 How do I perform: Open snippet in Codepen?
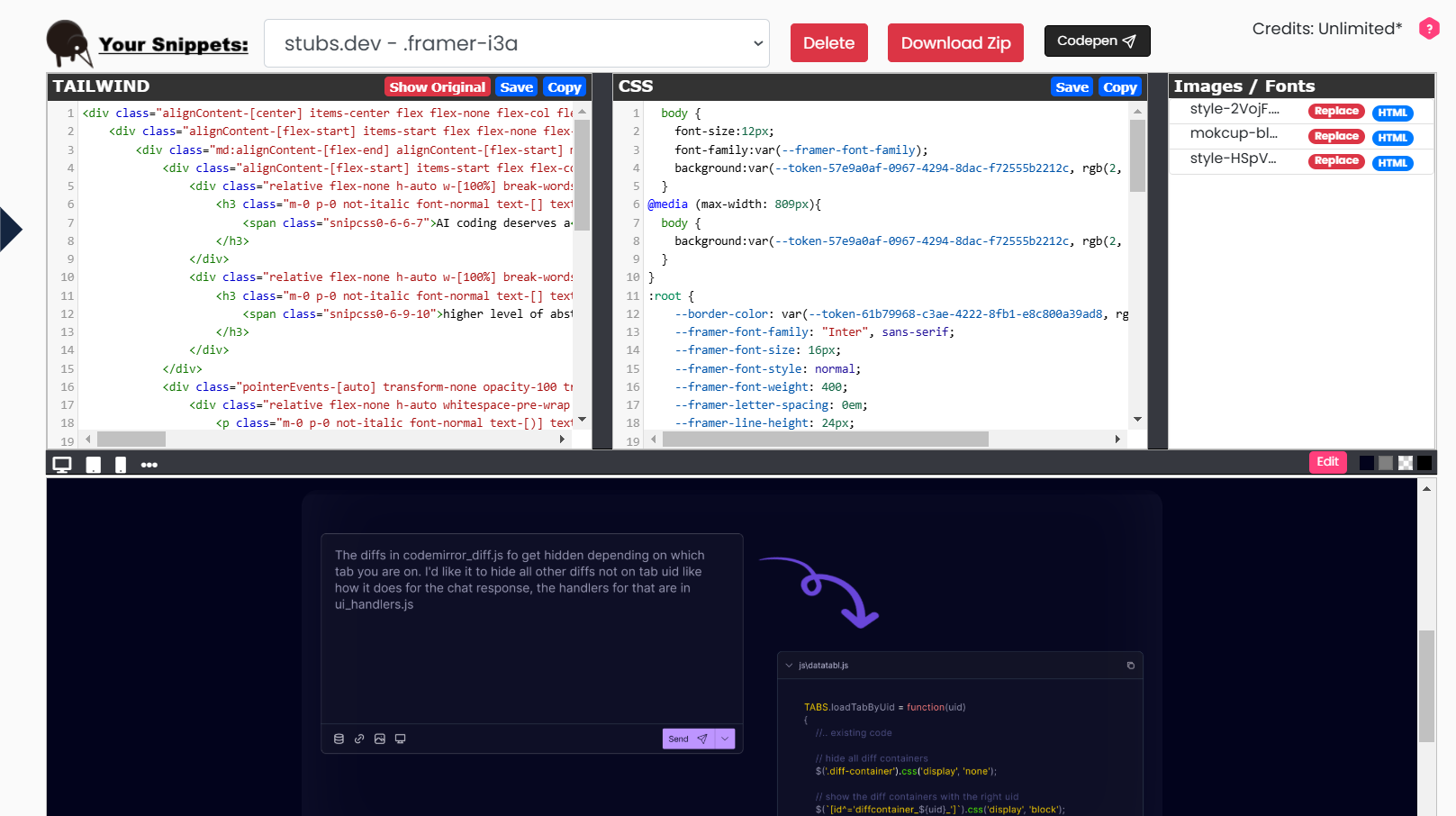(1097, 41)
